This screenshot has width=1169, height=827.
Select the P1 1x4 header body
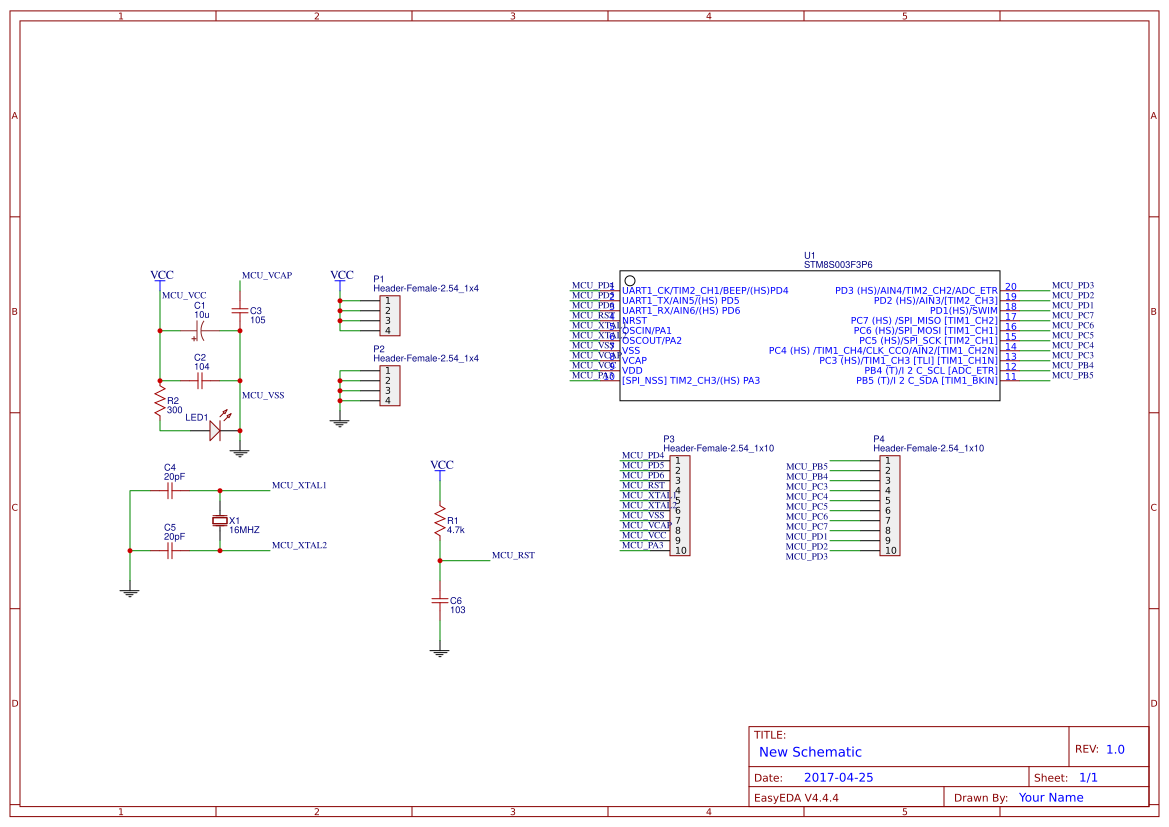coord(390,316)
